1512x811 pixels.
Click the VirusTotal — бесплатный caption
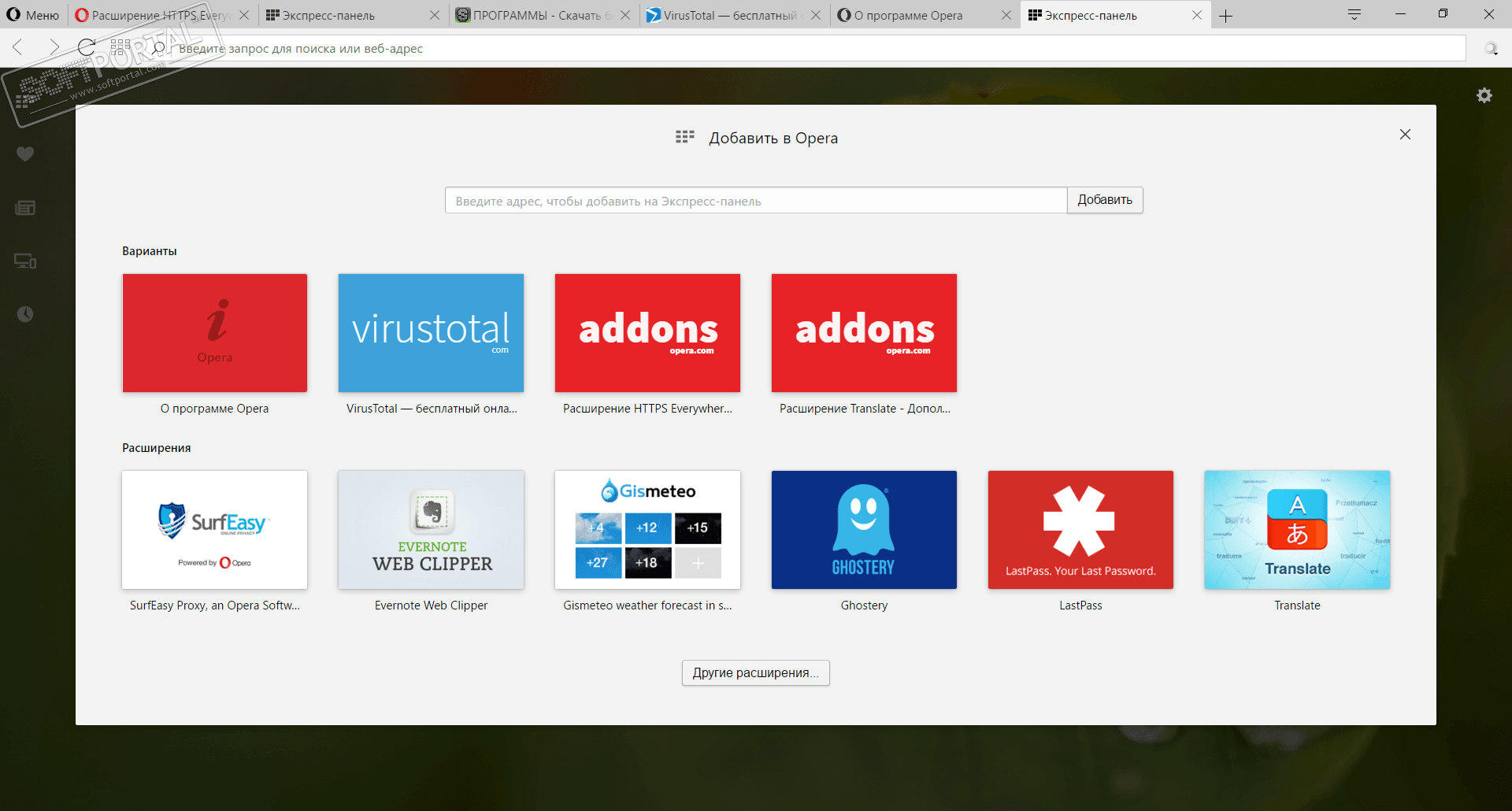click(432, 409)
